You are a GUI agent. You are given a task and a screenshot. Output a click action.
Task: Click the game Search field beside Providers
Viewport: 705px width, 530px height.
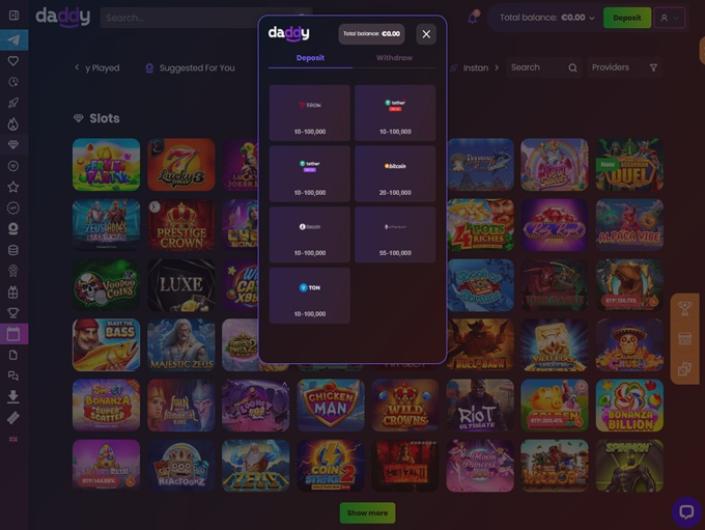(544, 67)
